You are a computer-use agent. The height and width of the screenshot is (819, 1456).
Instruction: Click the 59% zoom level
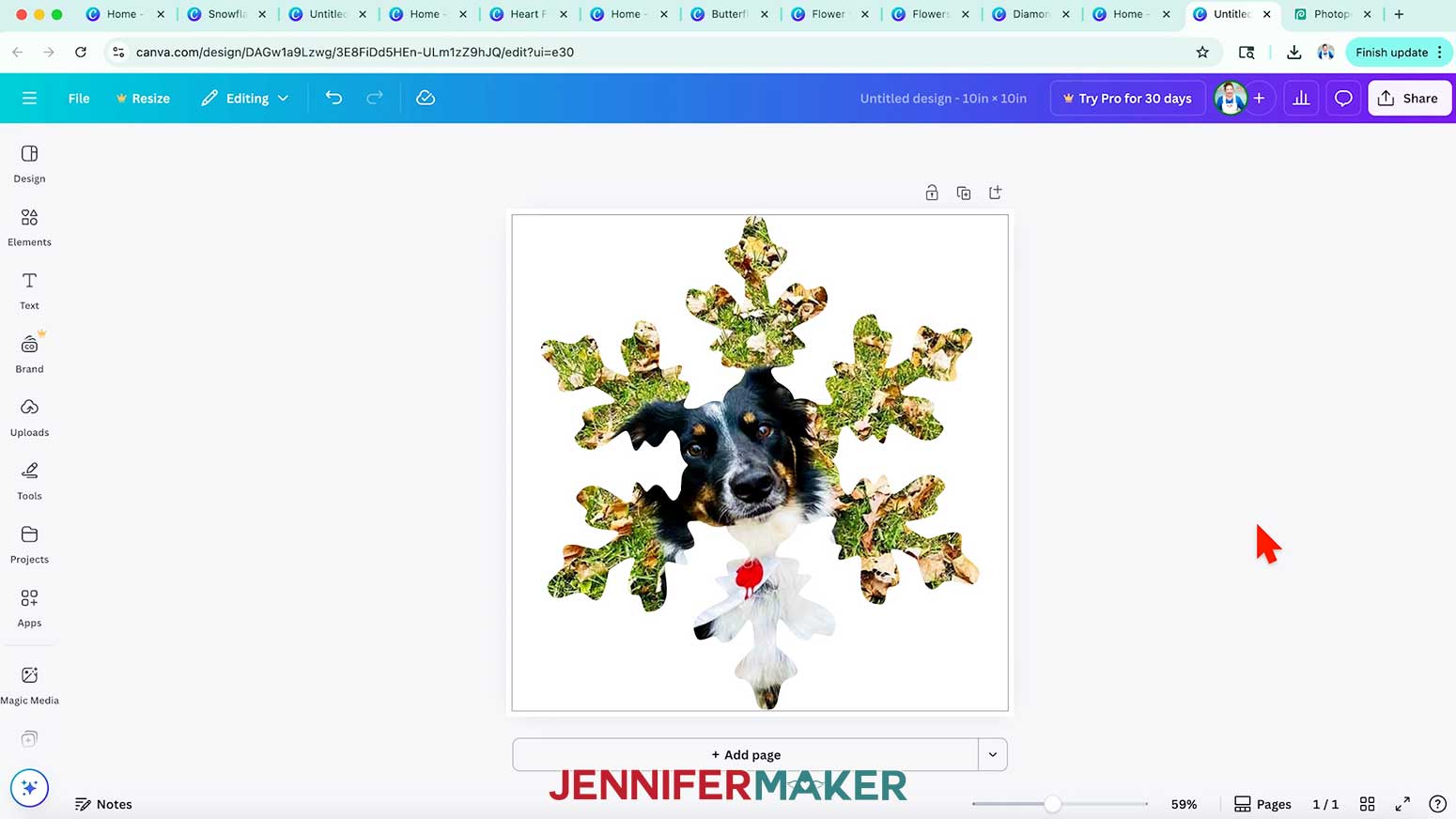click(x=1184, y=804)
